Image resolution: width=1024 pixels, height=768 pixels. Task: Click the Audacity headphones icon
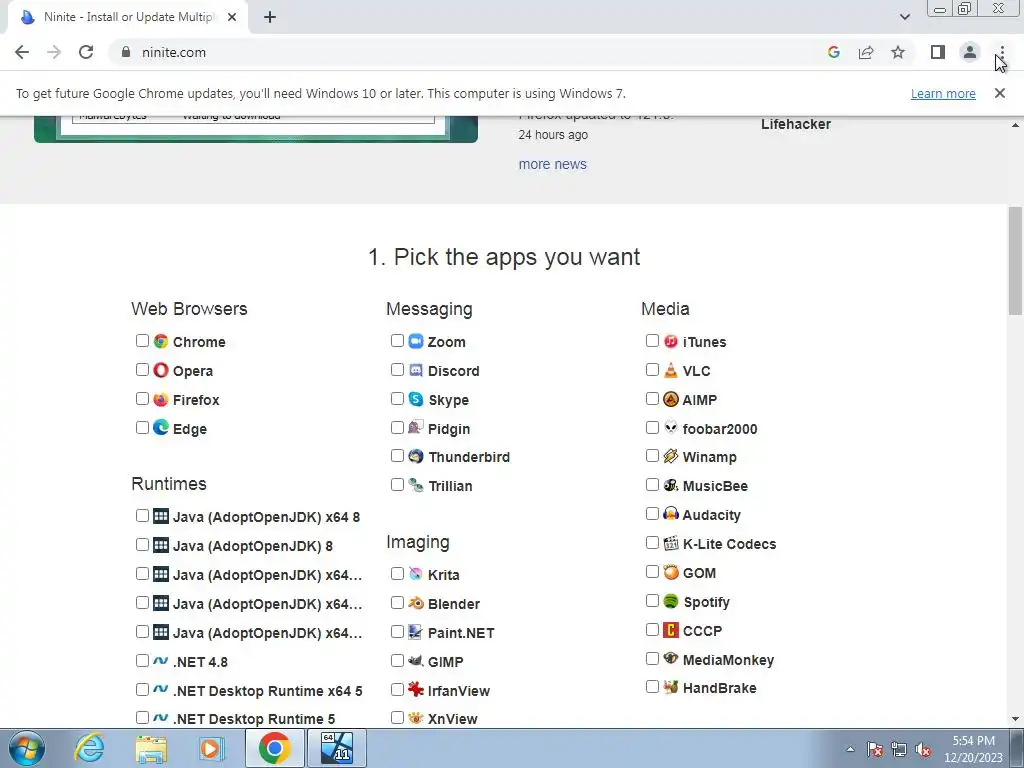click(x=671, y=514)
